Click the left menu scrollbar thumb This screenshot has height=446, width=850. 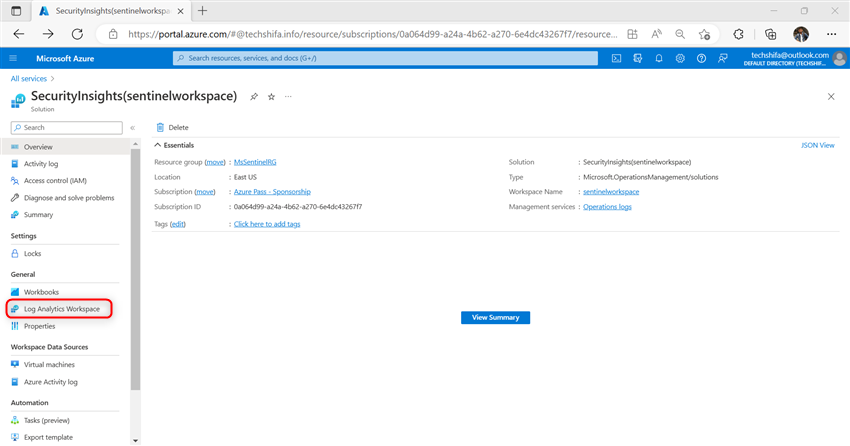pos(136,269)
